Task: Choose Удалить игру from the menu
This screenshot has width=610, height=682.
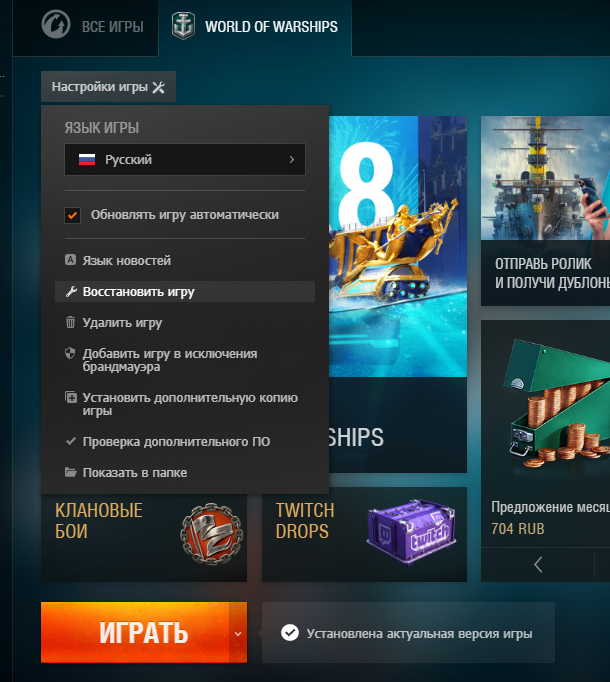Action: click(185, 322)
